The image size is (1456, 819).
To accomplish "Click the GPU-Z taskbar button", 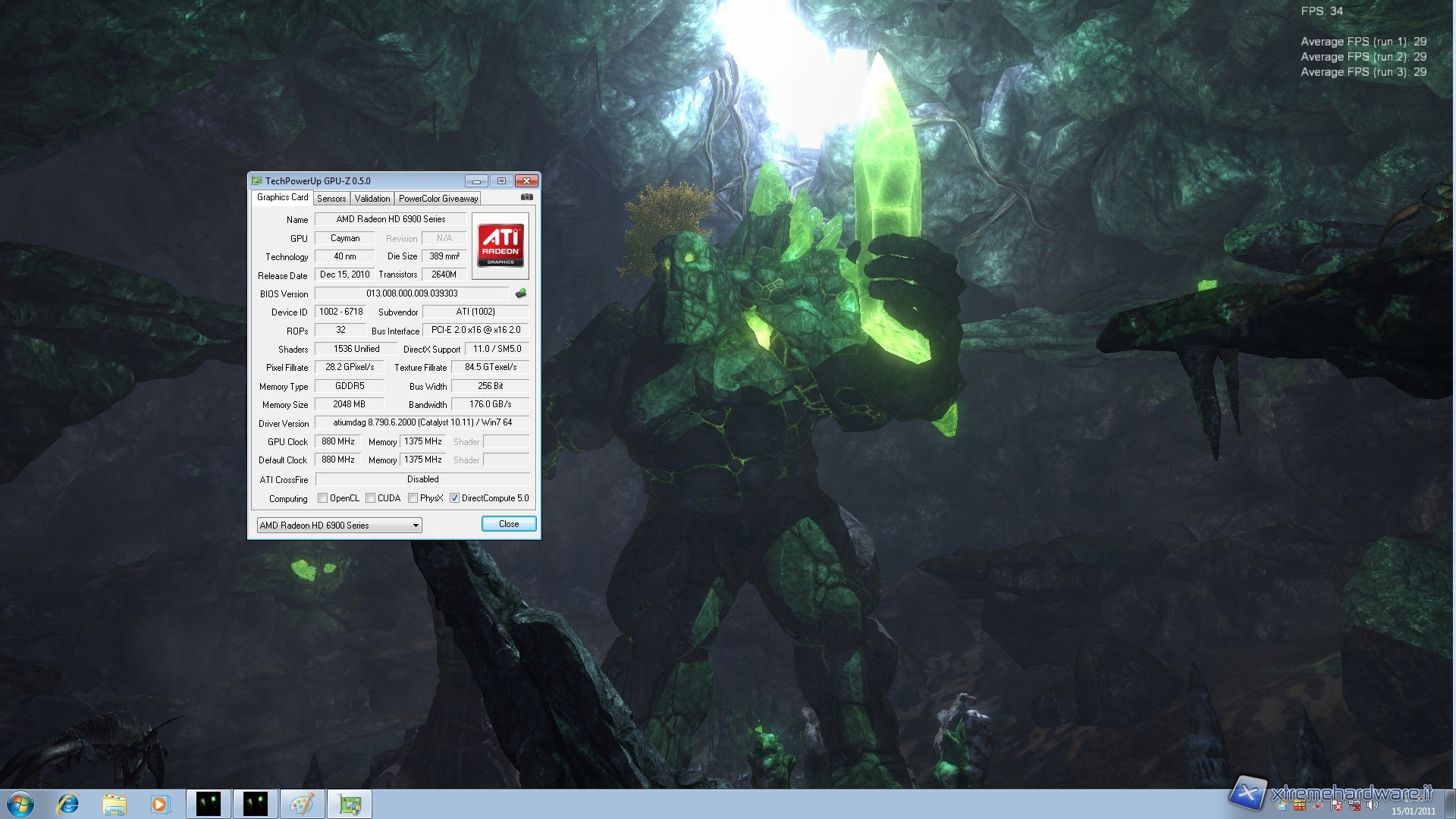I will pyautogui.click(x=350, y=804).
